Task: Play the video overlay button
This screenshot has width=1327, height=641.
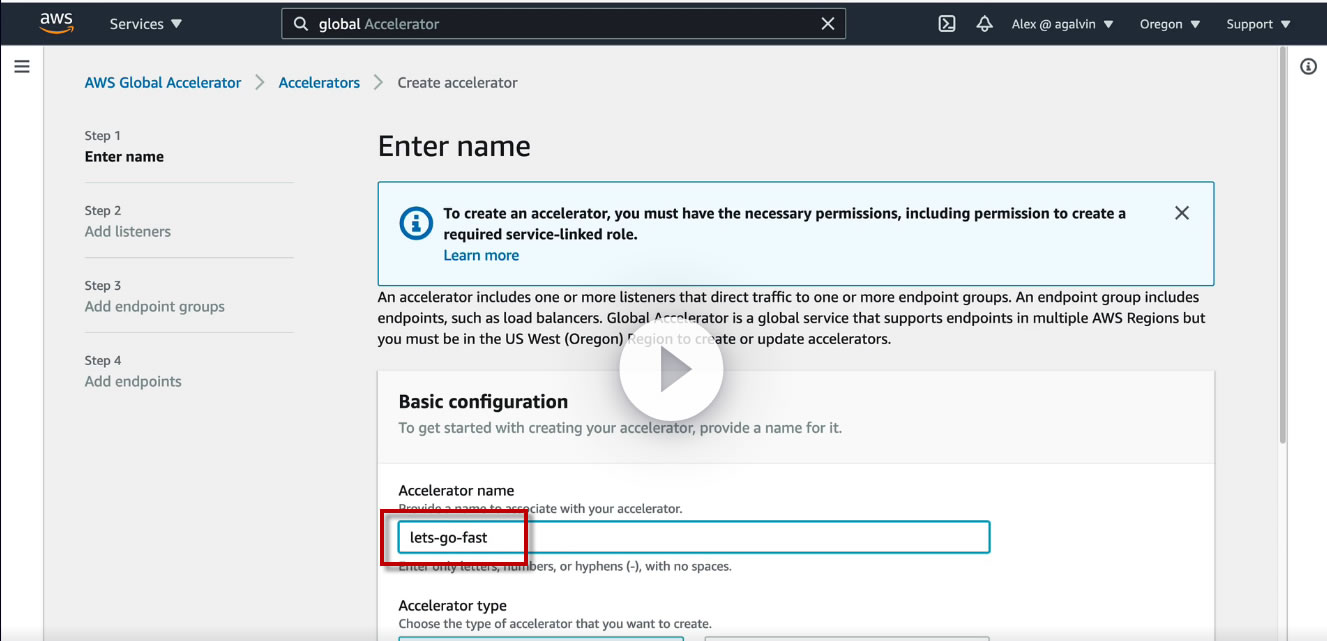Action: click(671, 370)
